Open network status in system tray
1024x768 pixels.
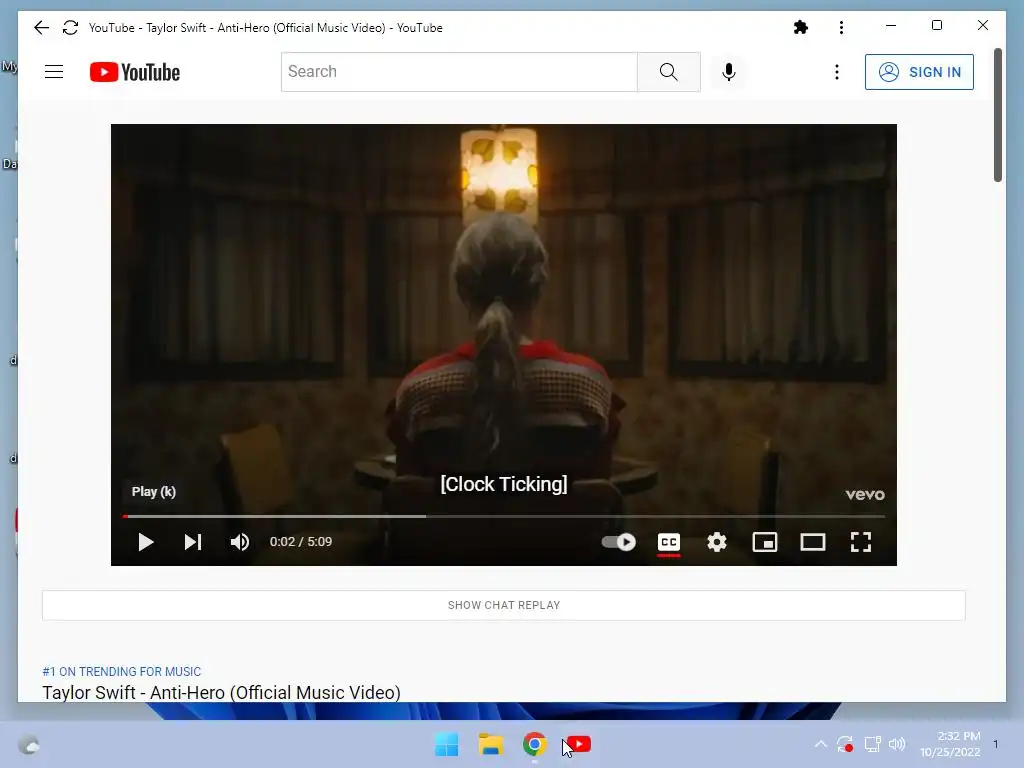coord(872,744)
